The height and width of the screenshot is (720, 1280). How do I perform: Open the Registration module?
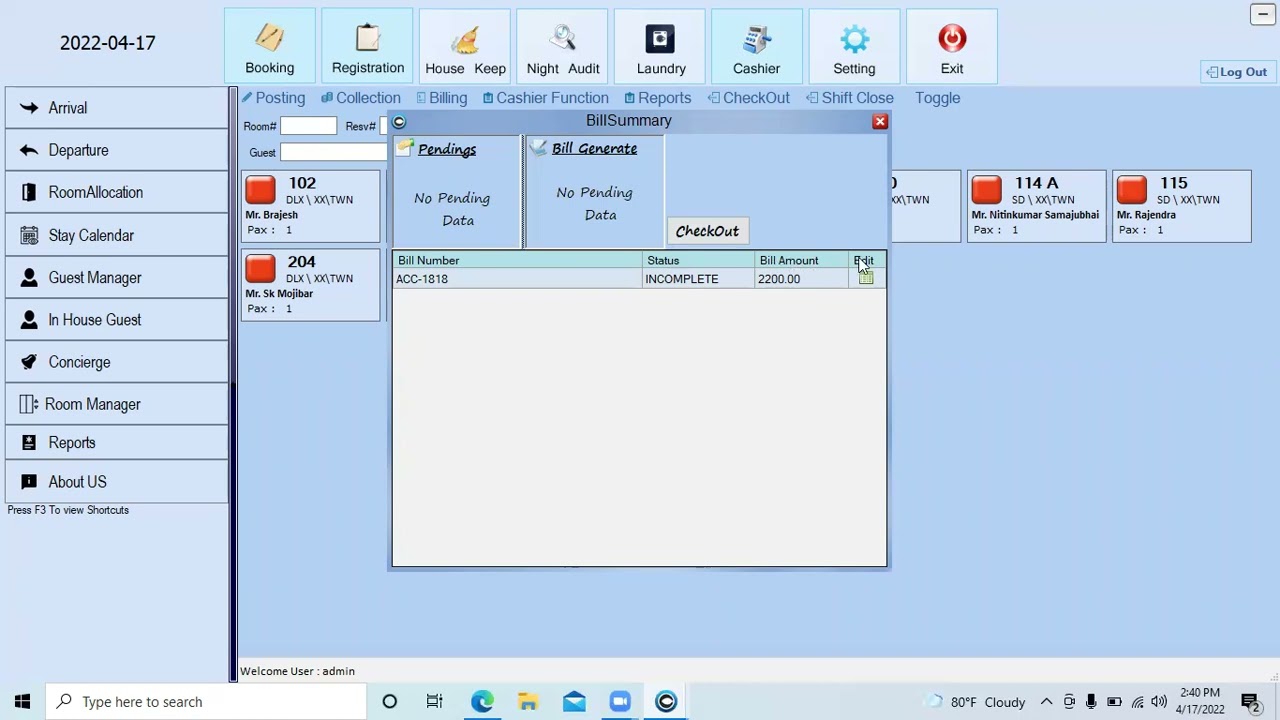pyautogui.click(x=368, y=47)
